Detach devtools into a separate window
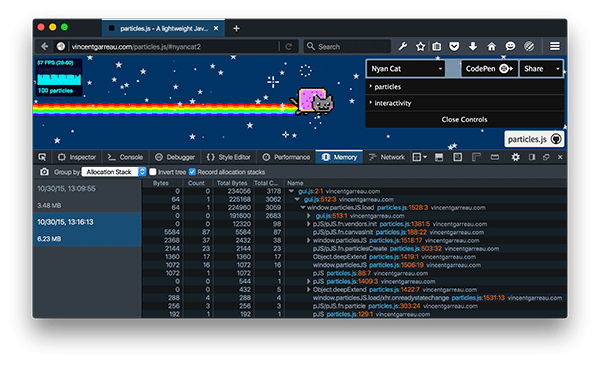This screenshot has width=600, height=365. click(546, 157)
